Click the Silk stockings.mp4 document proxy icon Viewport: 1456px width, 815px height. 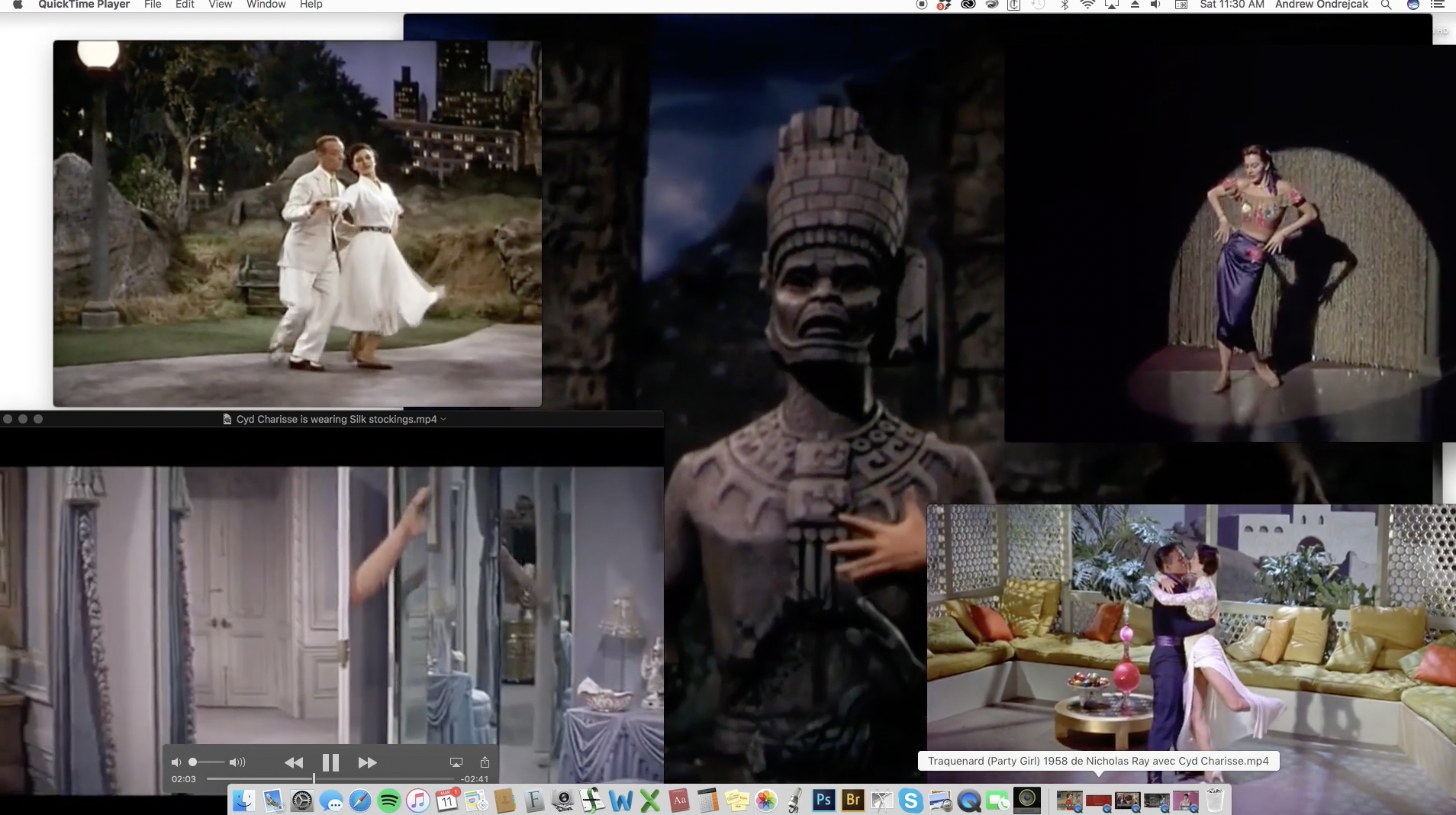[227, 419]
